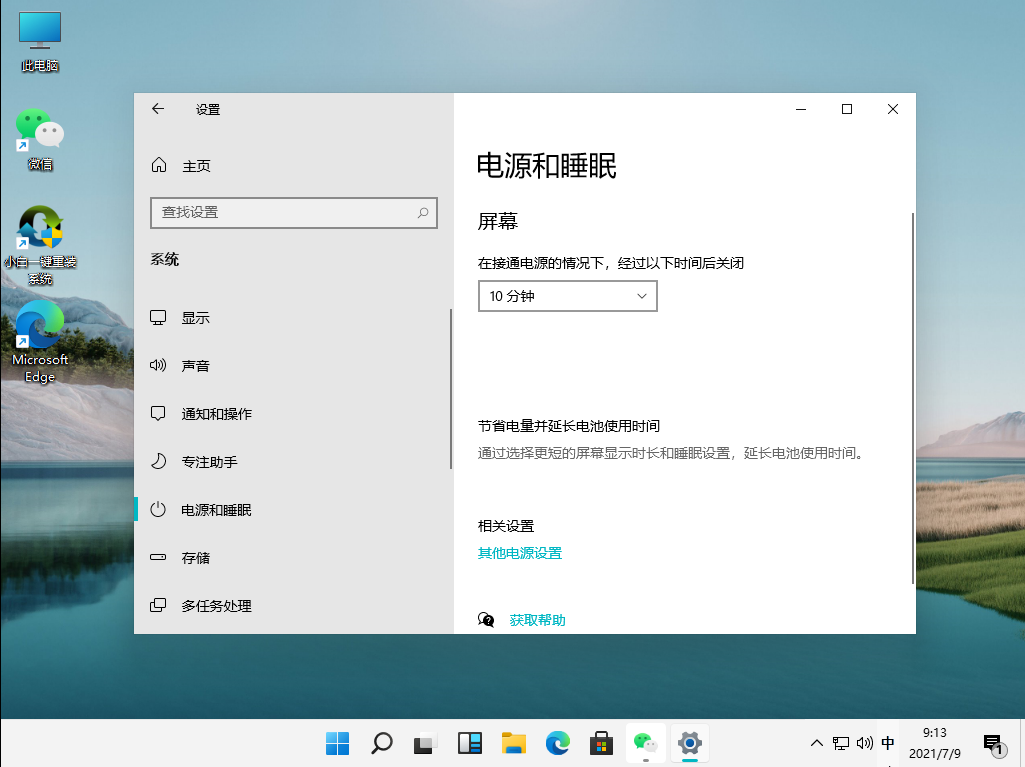Open the 显示 (Display) settings icon
1025x767 pixels.
click(x=194, y=317)
